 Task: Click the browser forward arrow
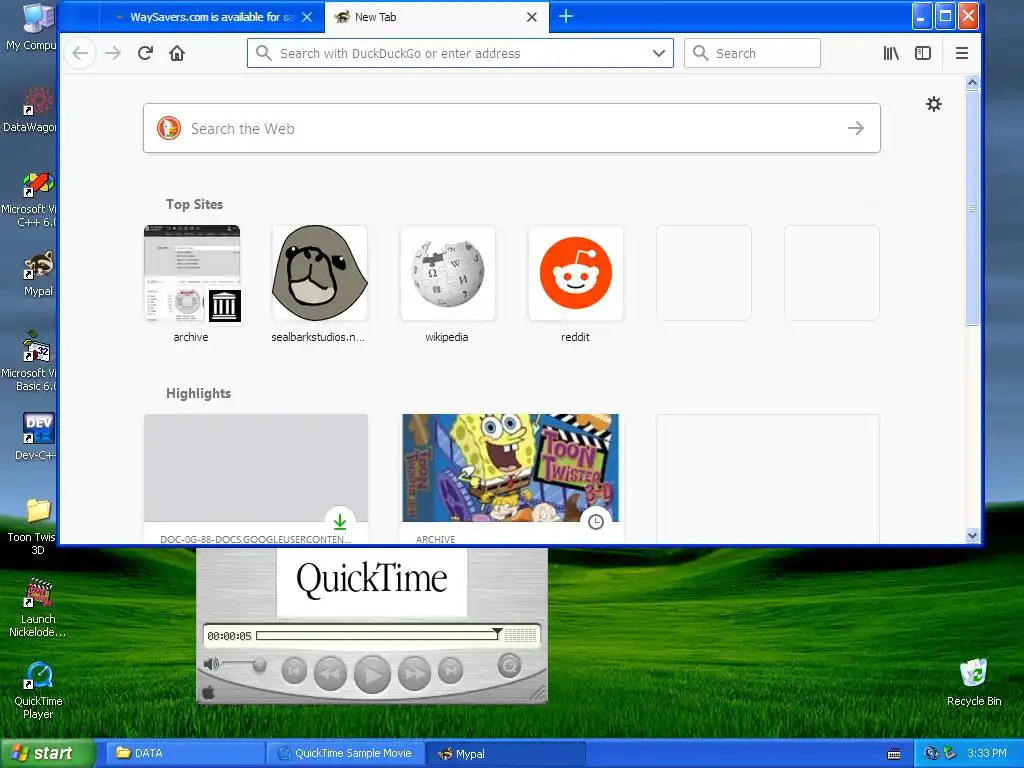point(113,53)
